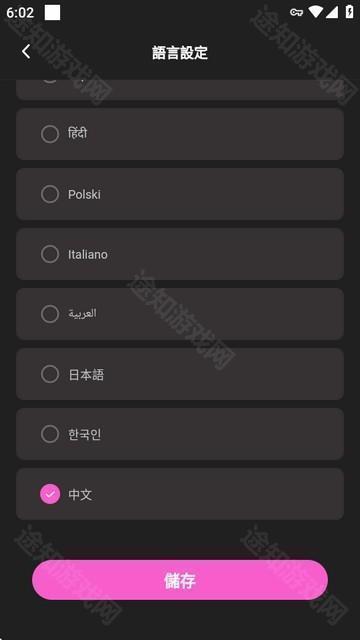Image resolution: width=360 pixels, height=640 pixels.
Task: Tap the cellular signal status icon
Action: (x=331, y=12)
